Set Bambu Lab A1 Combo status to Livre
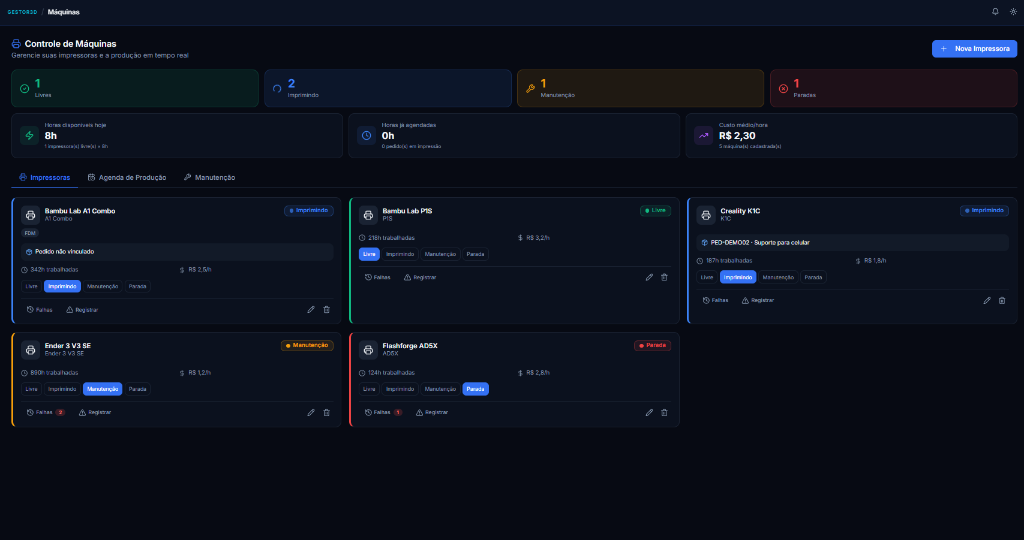The height and width of the screenshot is (540, 1024). tap(31, 286)
